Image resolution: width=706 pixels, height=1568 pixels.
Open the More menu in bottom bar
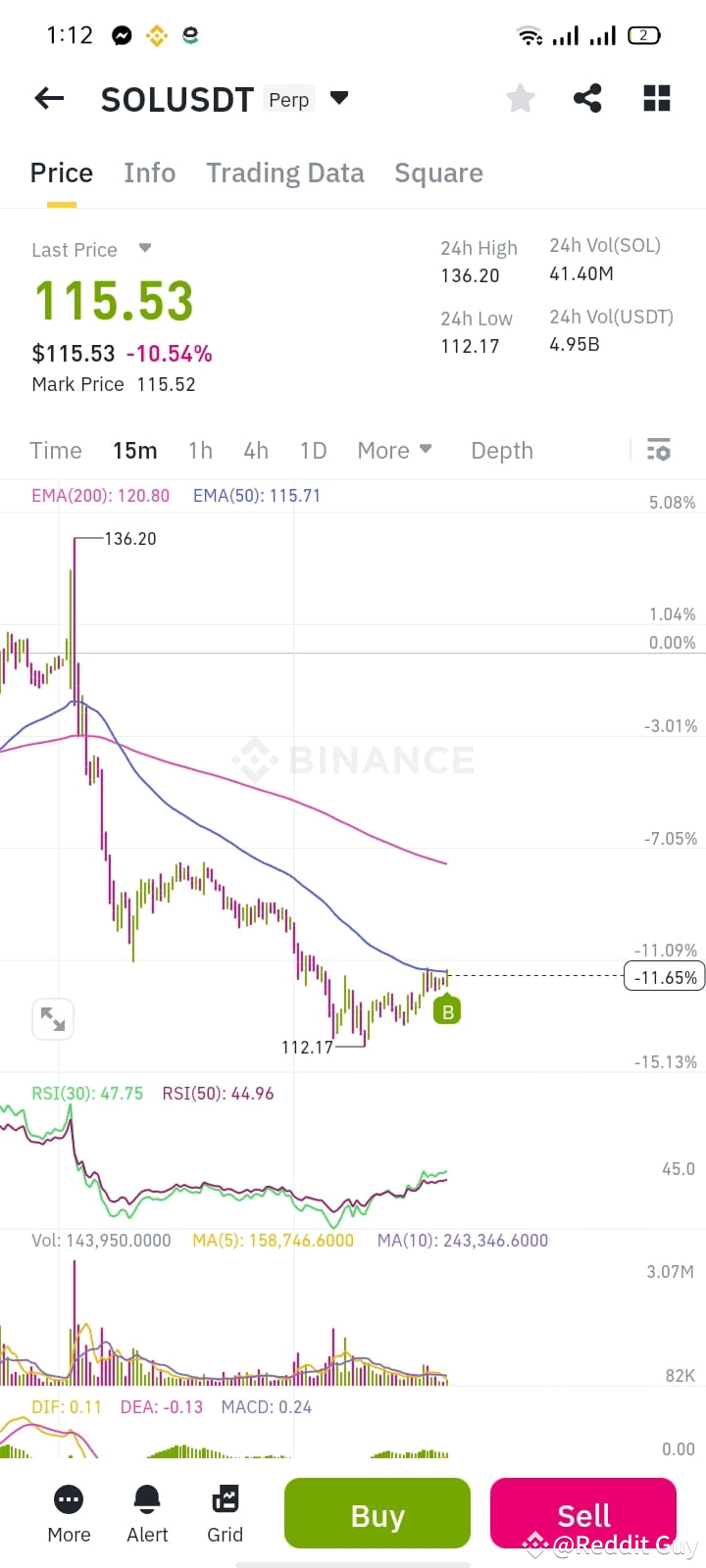pos(69,1514)
